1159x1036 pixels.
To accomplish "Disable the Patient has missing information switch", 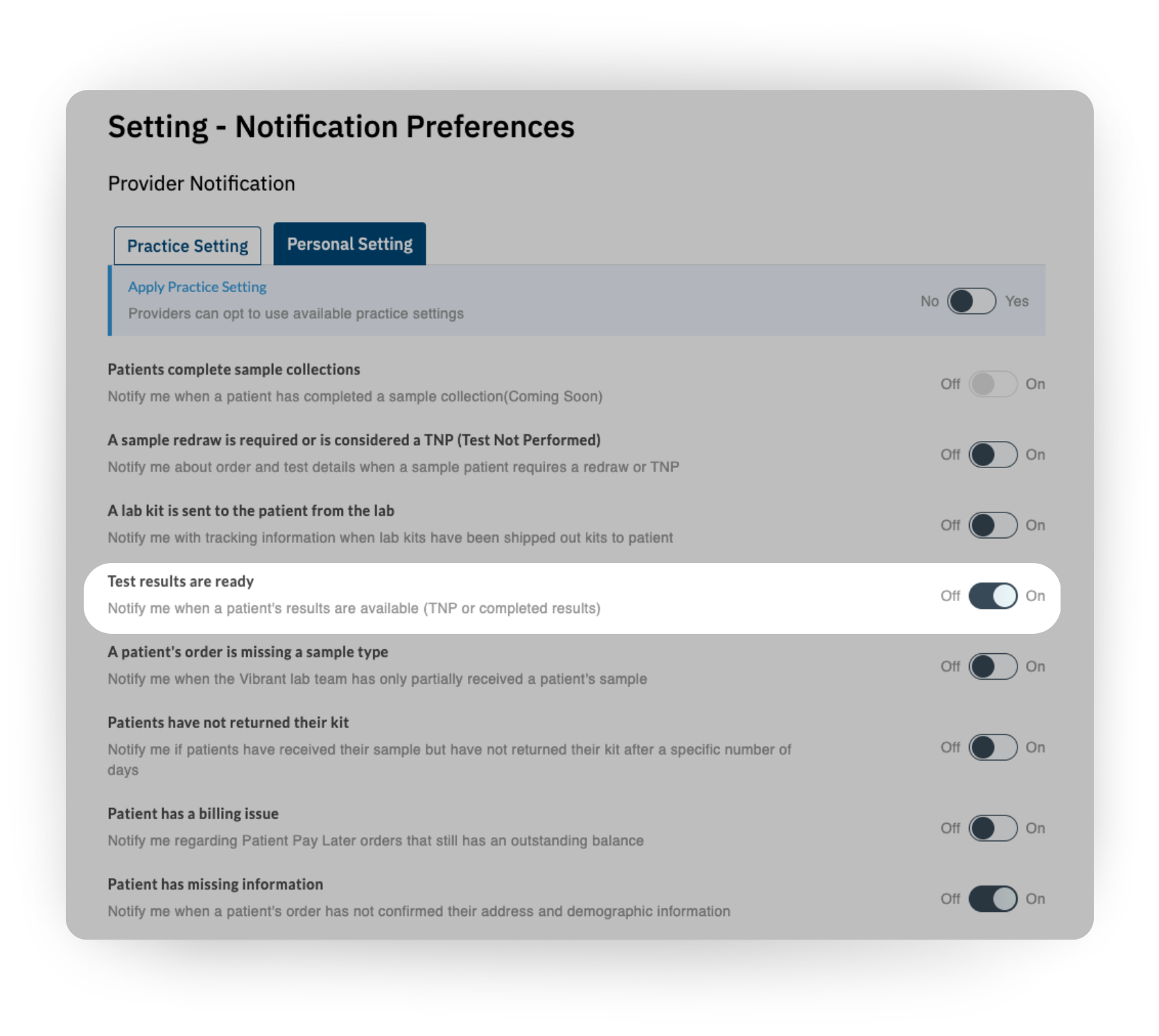I will pos(993,899).
